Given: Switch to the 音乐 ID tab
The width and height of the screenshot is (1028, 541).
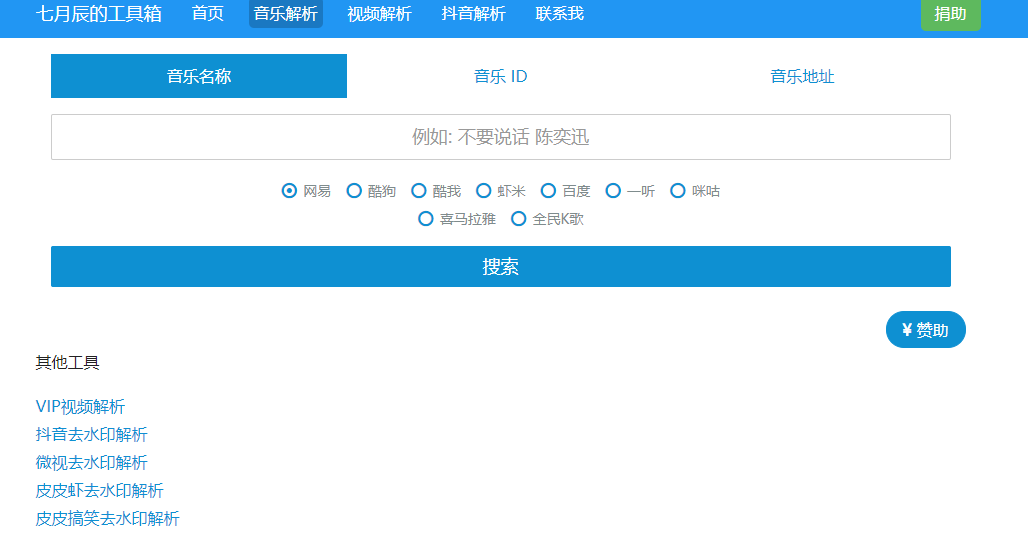Looking at the screenshot, I should [500, 76].
